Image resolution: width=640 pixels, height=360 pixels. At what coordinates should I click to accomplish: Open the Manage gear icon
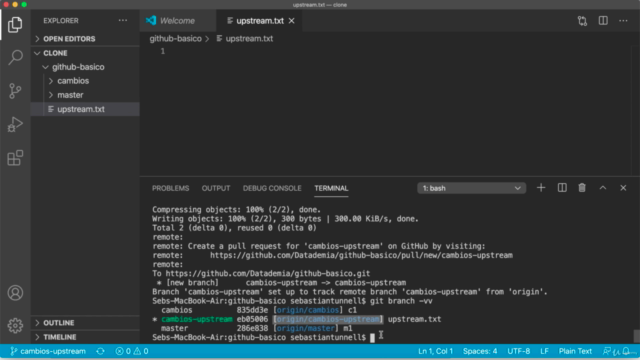15,325
